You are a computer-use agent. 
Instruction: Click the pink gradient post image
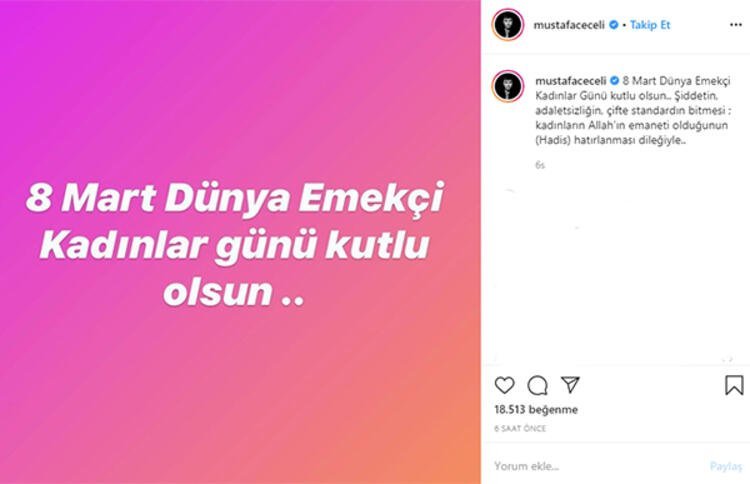point(240,242)
